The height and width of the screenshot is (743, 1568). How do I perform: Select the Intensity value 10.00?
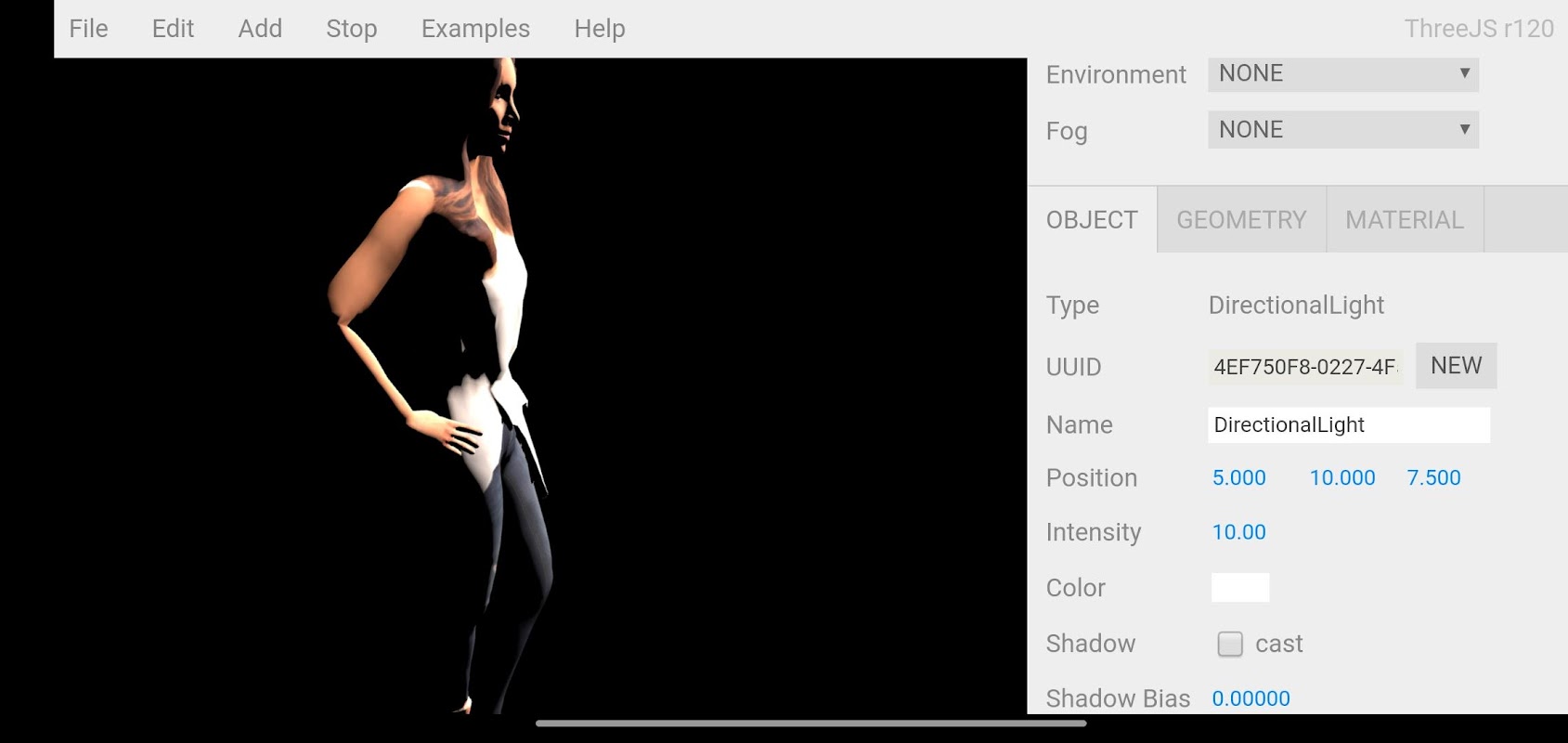point(1238,532)
